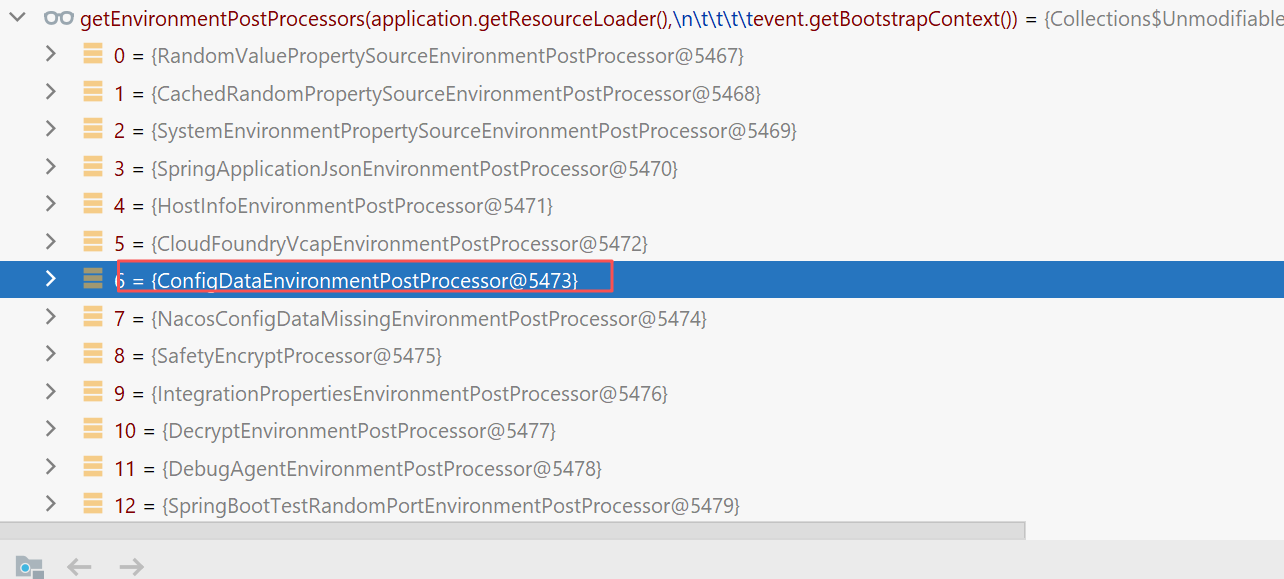Image resolution: width=1284 pixels, height=579 pixels.
Task: Expand the SpringBootTestRandomPortEnvironmentPostProcessor entry
Action: click(51, 505)
